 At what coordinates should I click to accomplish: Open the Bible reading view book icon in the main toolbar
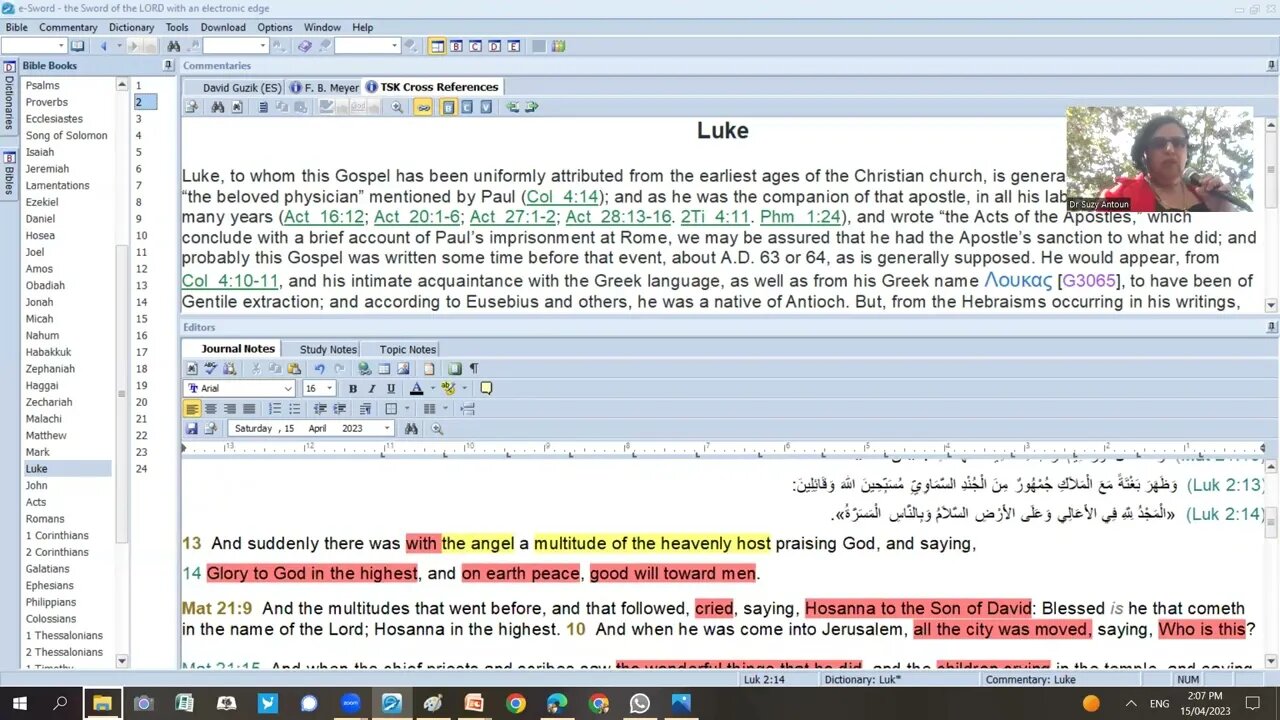click(77, 46)
